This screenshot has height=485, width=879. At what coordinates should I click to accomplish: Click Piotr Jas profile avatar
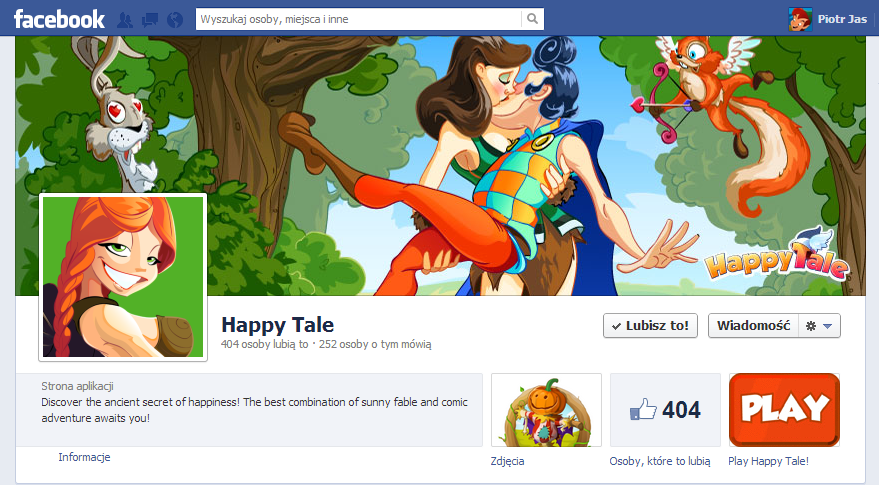tap(800, 19)
